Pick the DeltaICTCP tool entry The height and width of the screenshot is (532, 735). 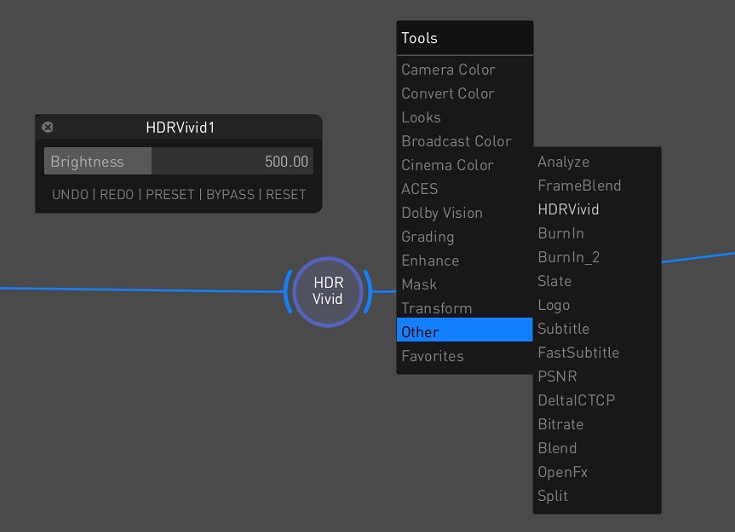576,400
